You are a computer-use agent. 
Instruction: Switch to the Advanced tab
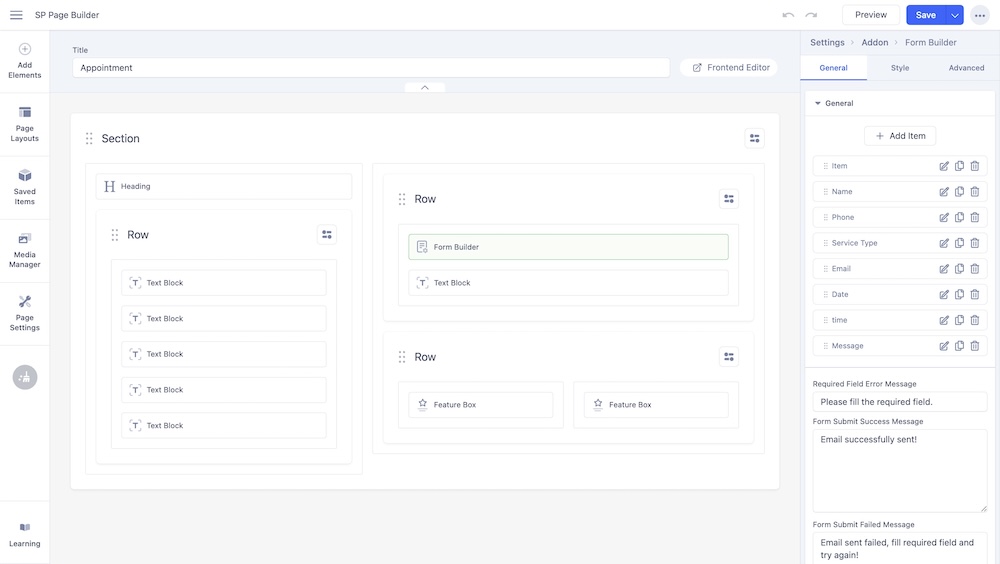tap(966, 68)
